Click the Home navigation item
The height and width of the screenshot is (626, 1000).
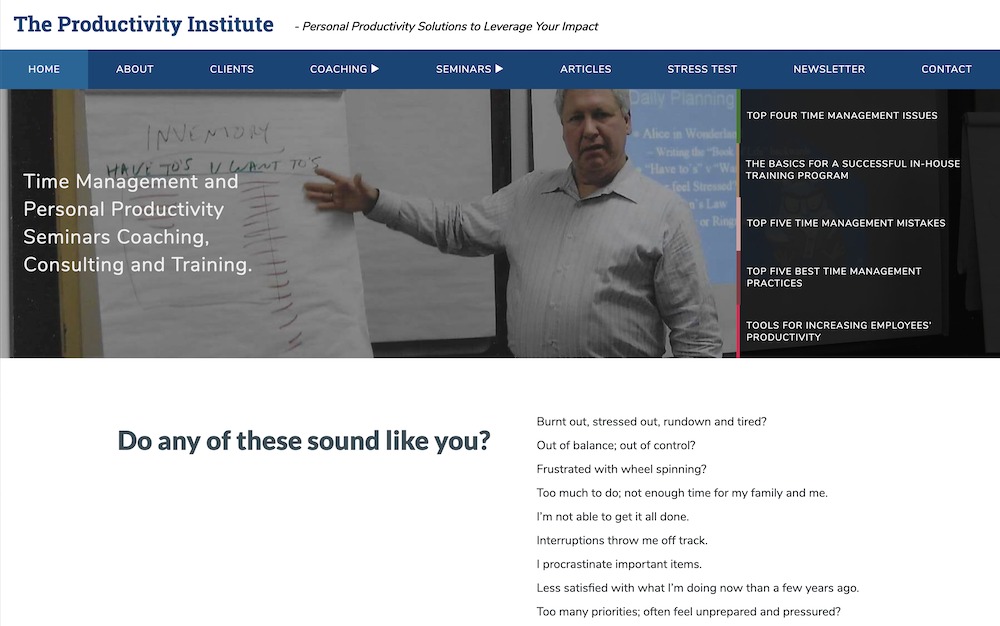coord(44,69)
